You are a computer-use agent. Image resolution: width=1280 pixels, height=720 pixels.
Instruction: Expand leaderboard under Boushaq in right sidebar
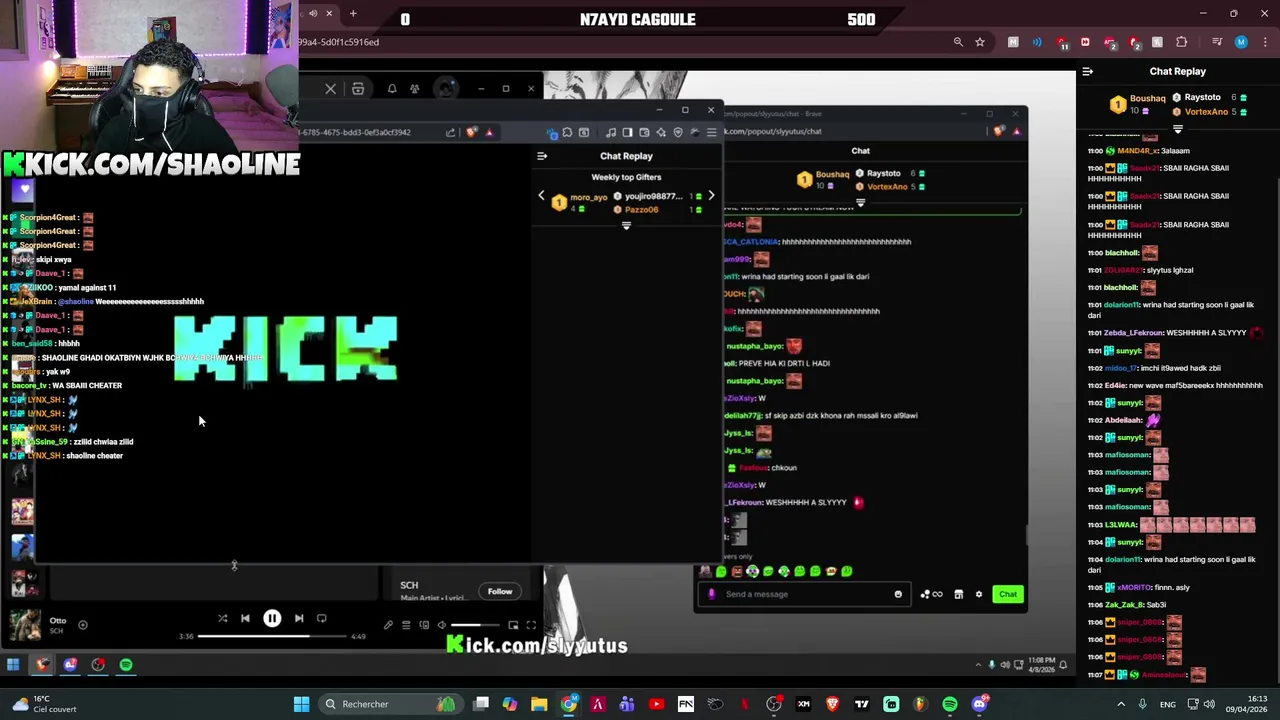(x=1177, y=130)
